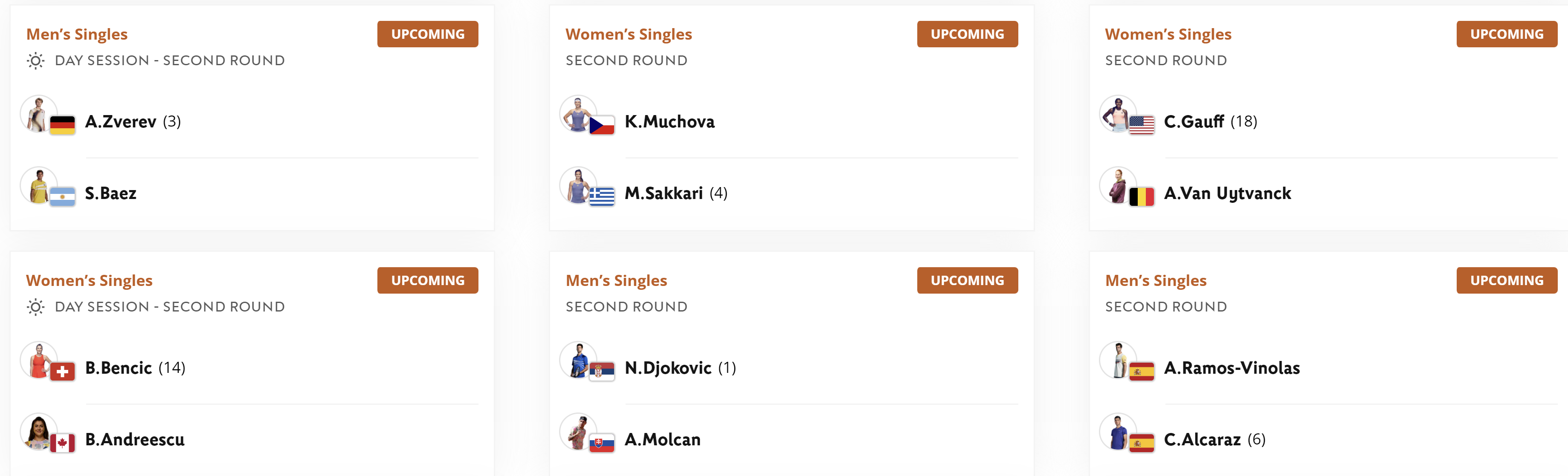Screen dimensions: 1568x476
Task: Select the A.Molcan player name
Action: [x=662, y=439]
